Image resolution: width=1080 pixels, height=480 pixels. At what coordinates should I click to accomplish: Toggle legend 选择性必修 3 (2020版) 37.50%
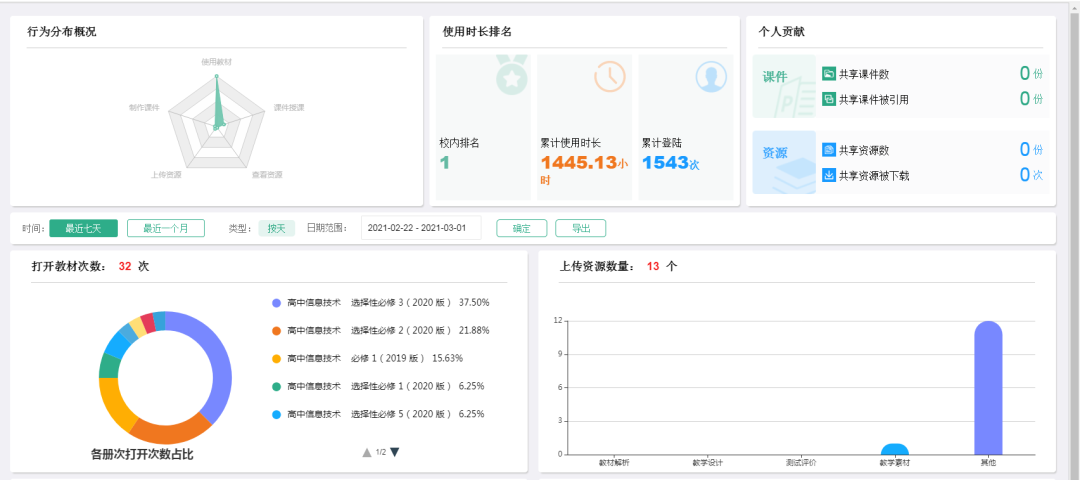[381, 302]
